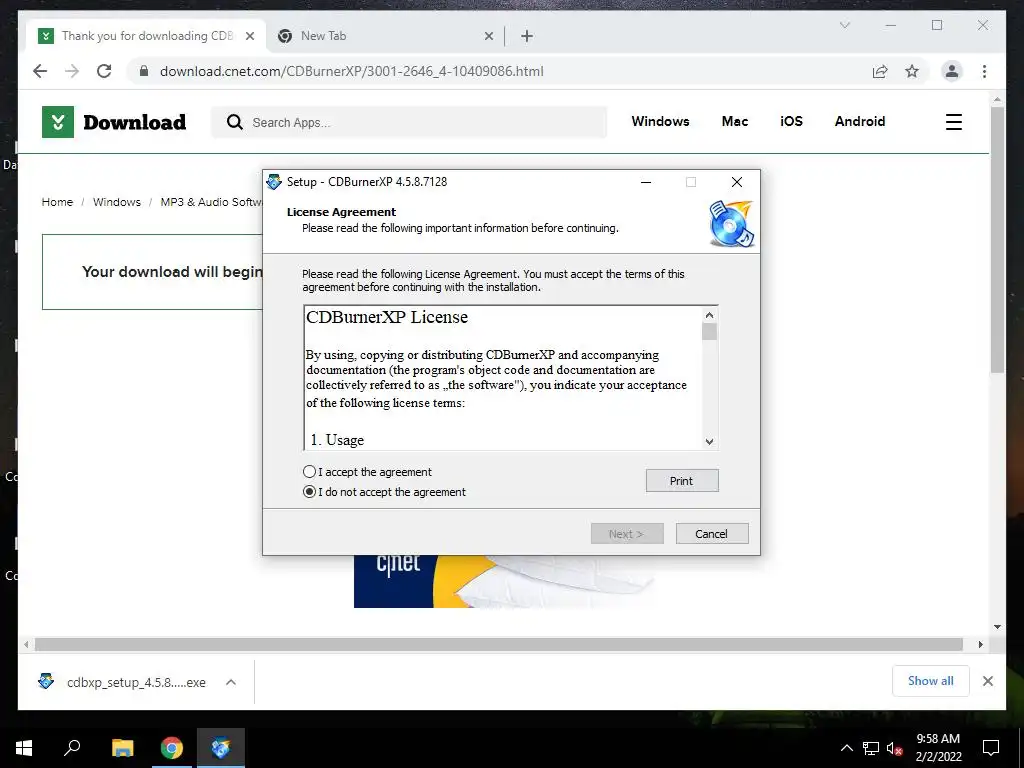Image resolution: width=1024 pixels, height=768 pixels.
Task: Open File Explorer from taskbar
Action: pos(122,748)
